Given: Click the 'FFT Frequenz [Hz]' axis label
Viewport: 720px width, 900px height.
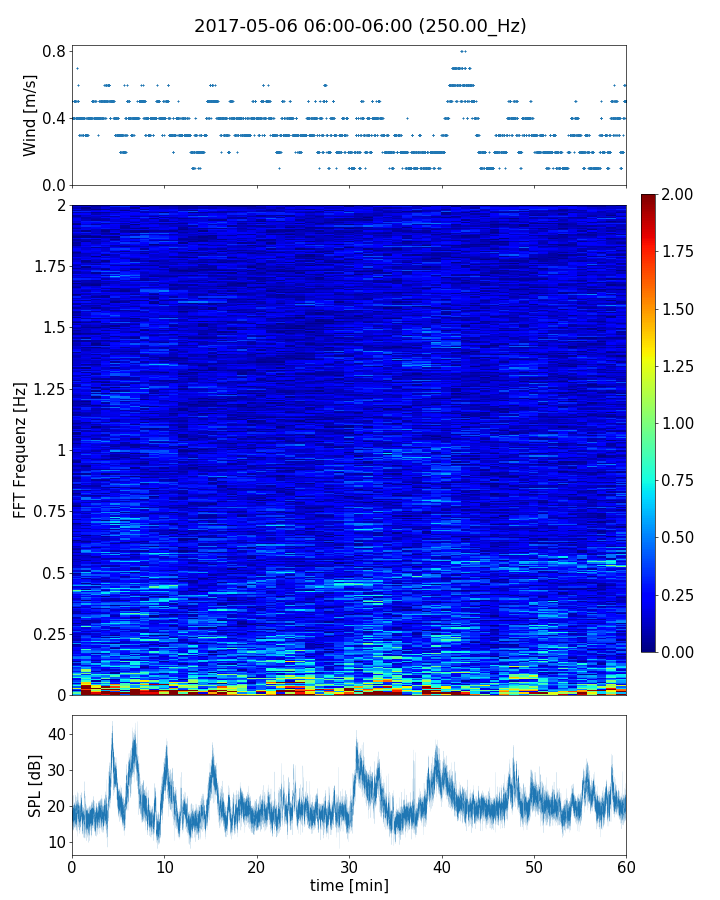Looking at the screenshot, I should tap(20, 450).
